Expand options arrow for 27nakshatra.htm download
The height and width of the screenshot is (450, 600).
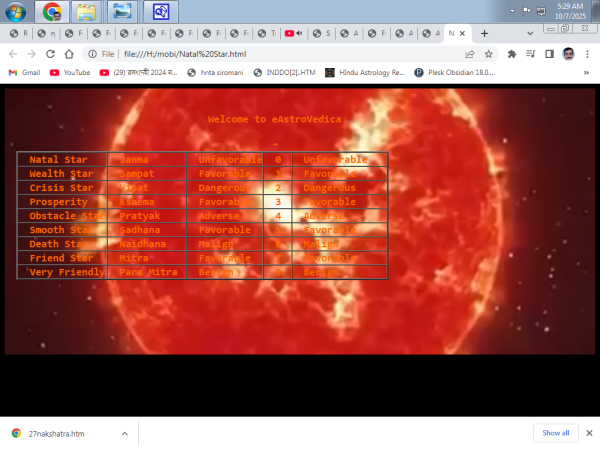pyautogui.click(x=124, y=434)
